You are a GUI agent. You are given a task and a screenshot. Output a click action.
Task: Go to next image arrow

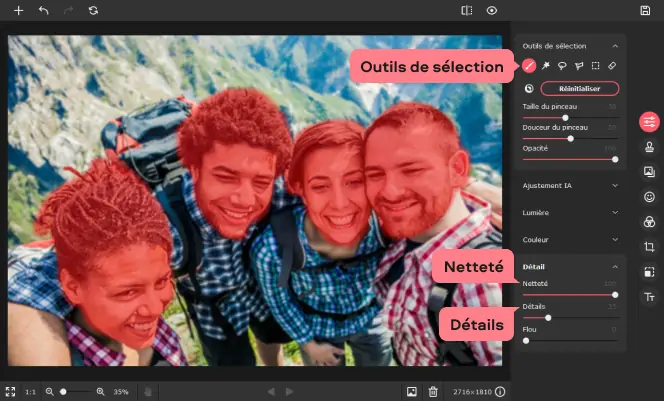pyautogui.click(x=289, y=392)
